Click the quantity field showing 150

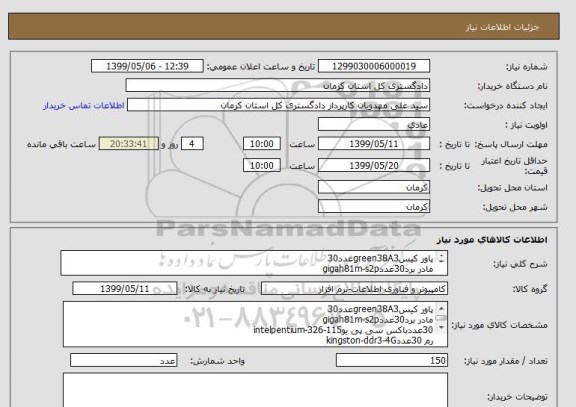pyautogui.click(x=392, y=360)
